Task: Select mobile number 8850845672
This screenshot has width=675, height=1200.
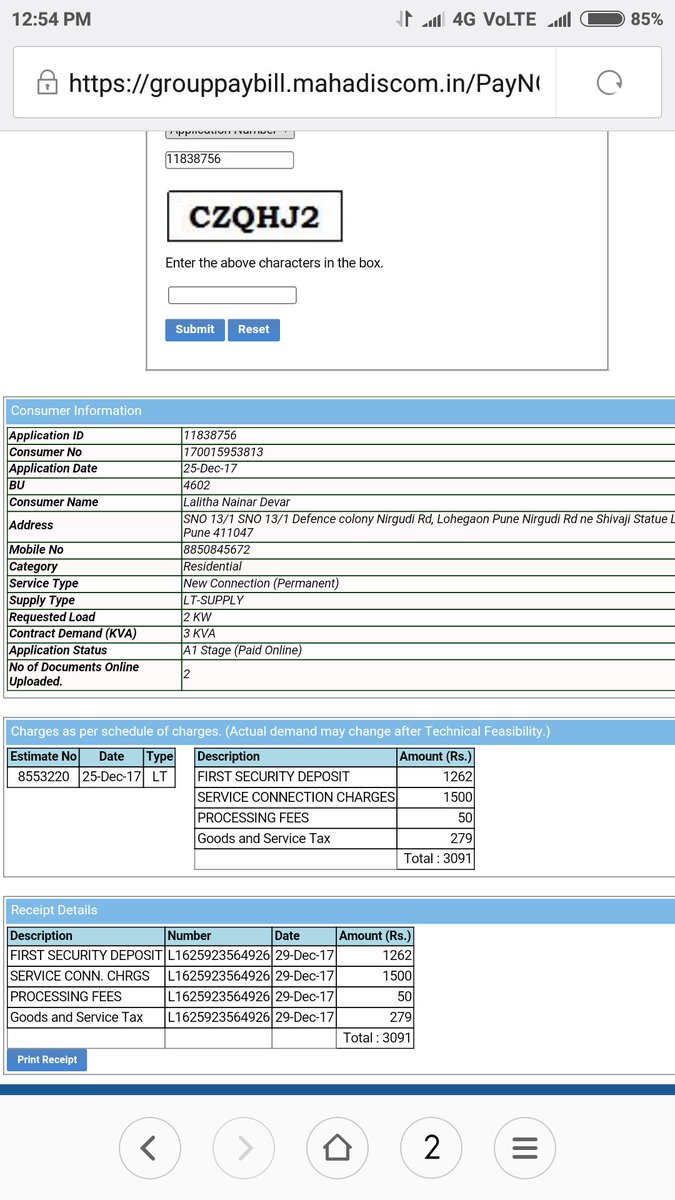Action: (x=217, y=550)
